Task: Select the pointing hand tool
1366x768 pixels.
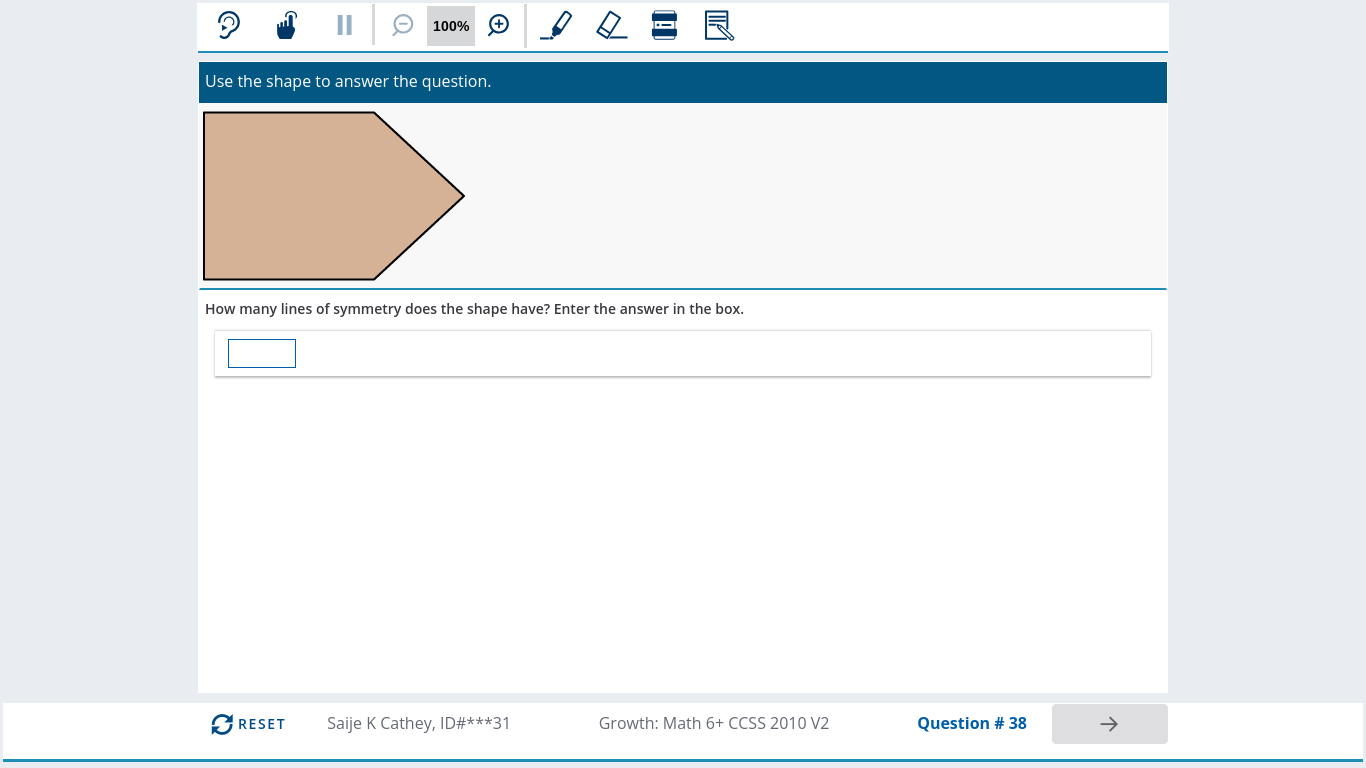Action: pos(287,25)
